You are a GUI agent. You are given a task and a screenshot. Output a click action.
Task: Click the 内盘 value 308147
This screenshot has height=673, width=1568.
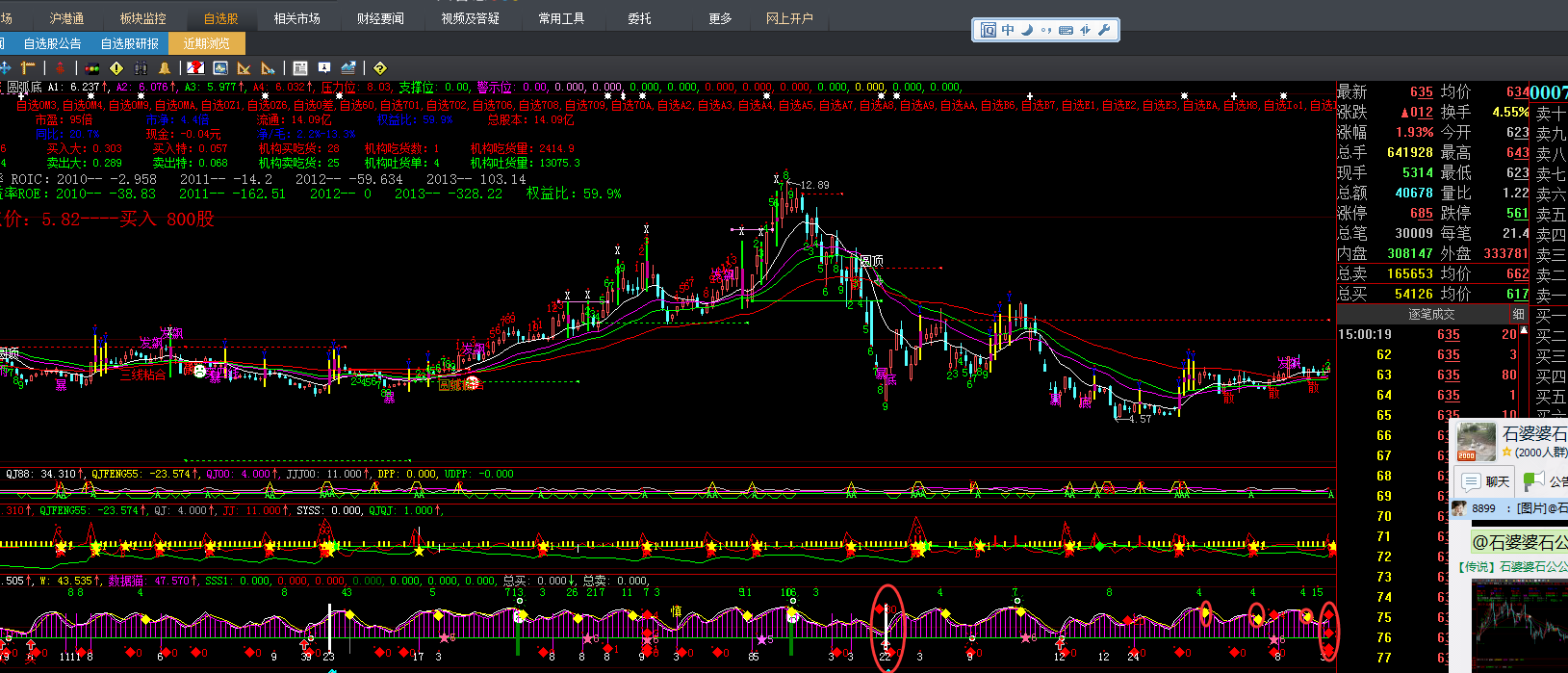point(1410,253)
